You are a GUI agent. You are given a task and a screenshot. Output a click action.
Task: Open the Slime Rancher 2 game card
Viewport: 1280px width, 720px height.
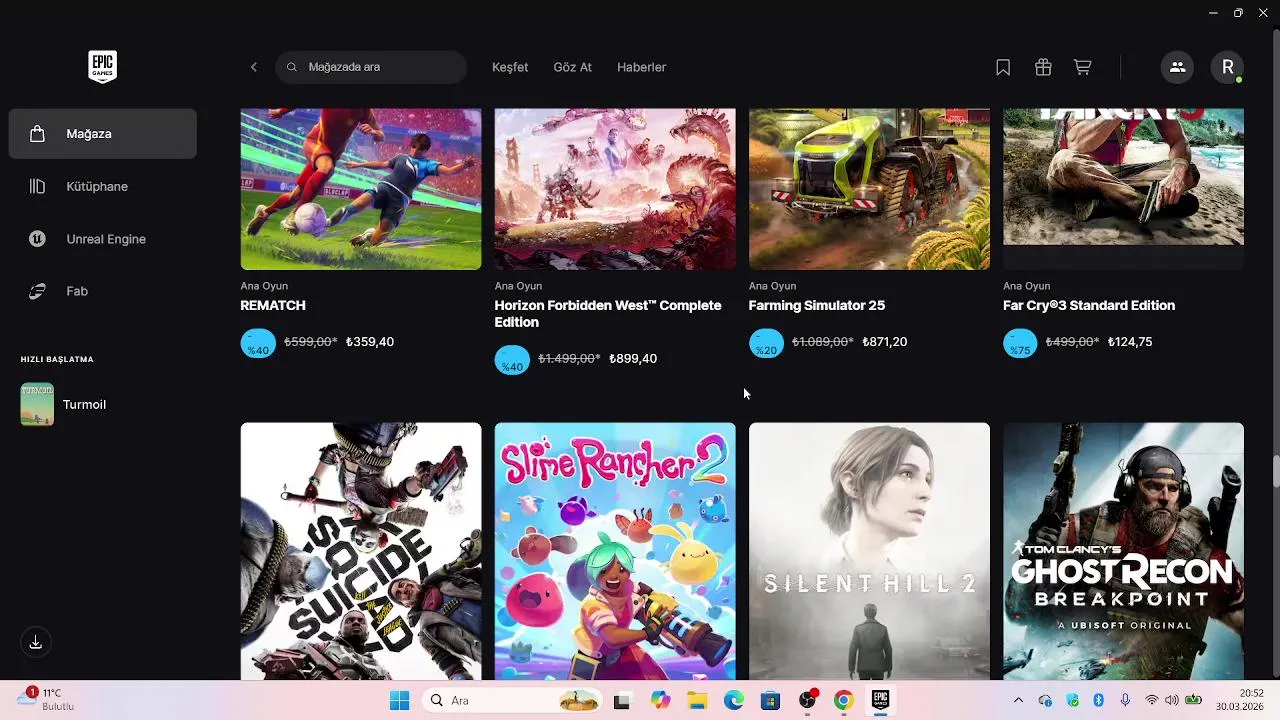coord(615,551)
